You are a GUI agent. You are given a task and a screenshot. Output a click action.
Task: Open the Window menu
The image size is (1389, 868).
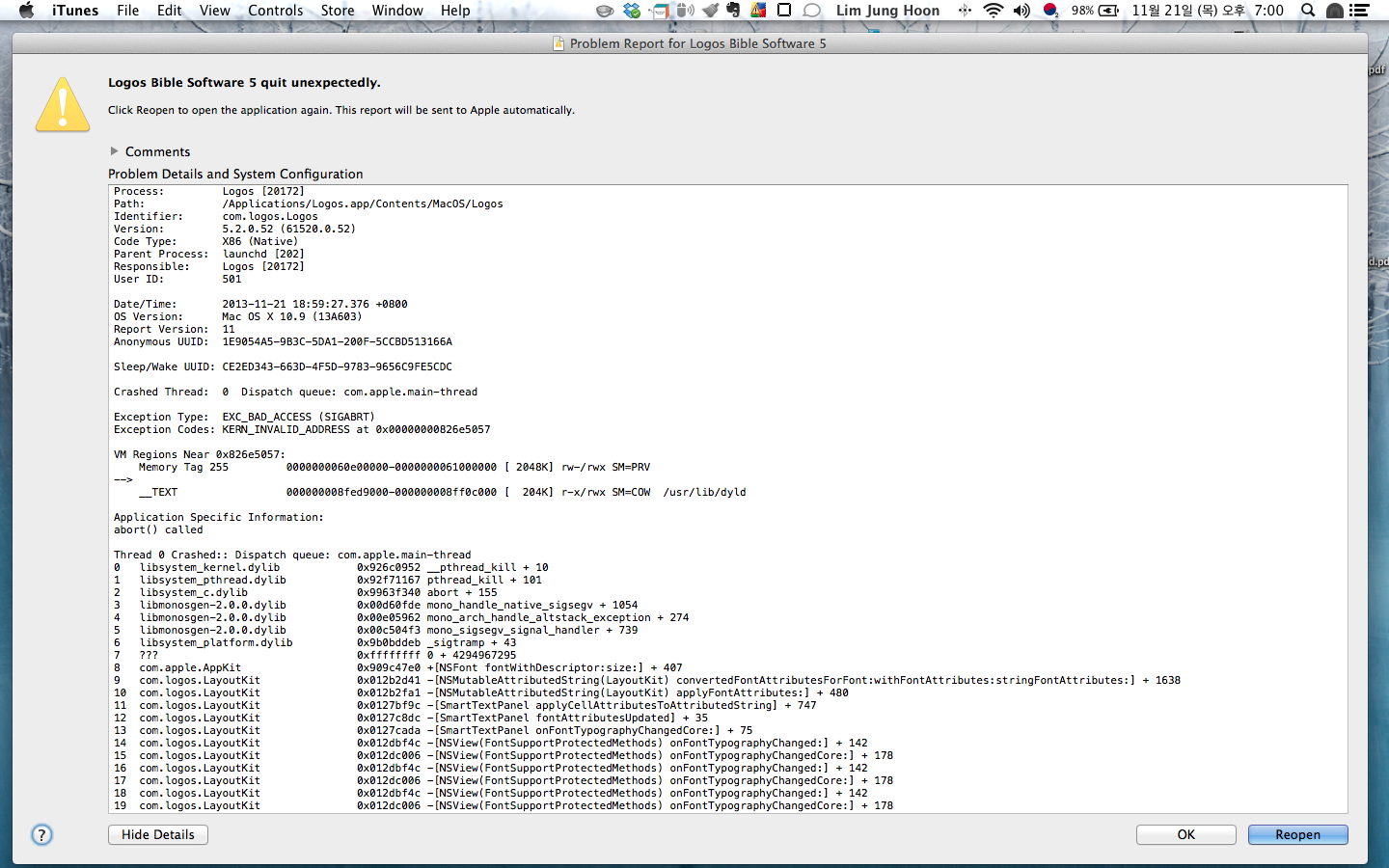tap(397, 11)
